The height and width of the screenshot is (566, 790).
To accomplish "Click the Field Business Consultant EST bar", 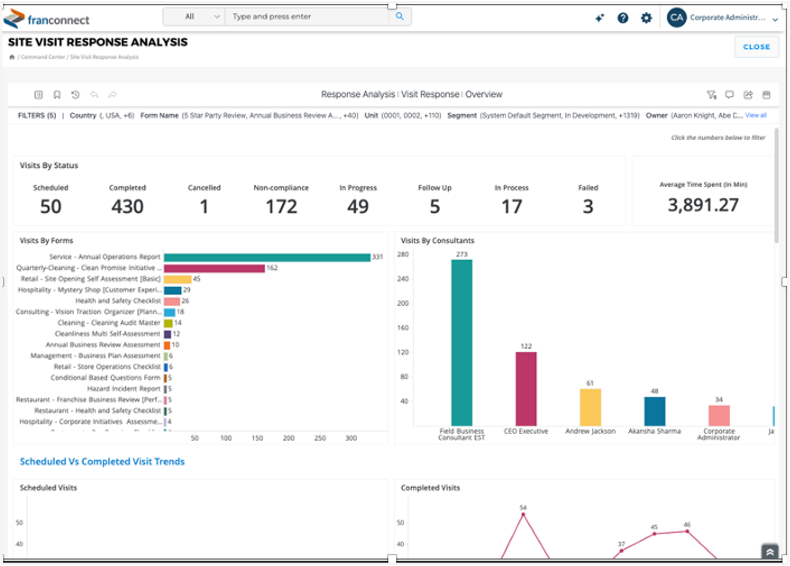I will [462, 343].
